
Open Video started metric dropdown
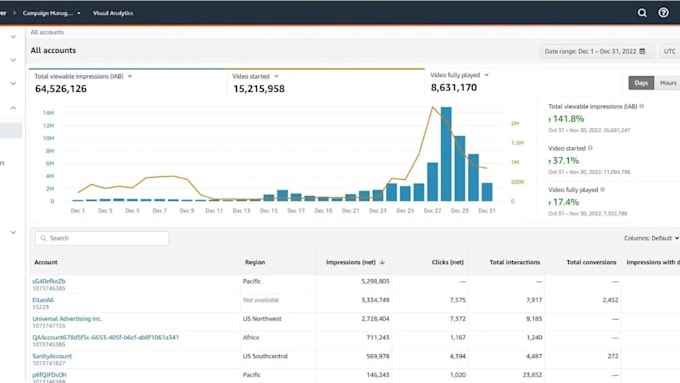(x=276, y=76)
